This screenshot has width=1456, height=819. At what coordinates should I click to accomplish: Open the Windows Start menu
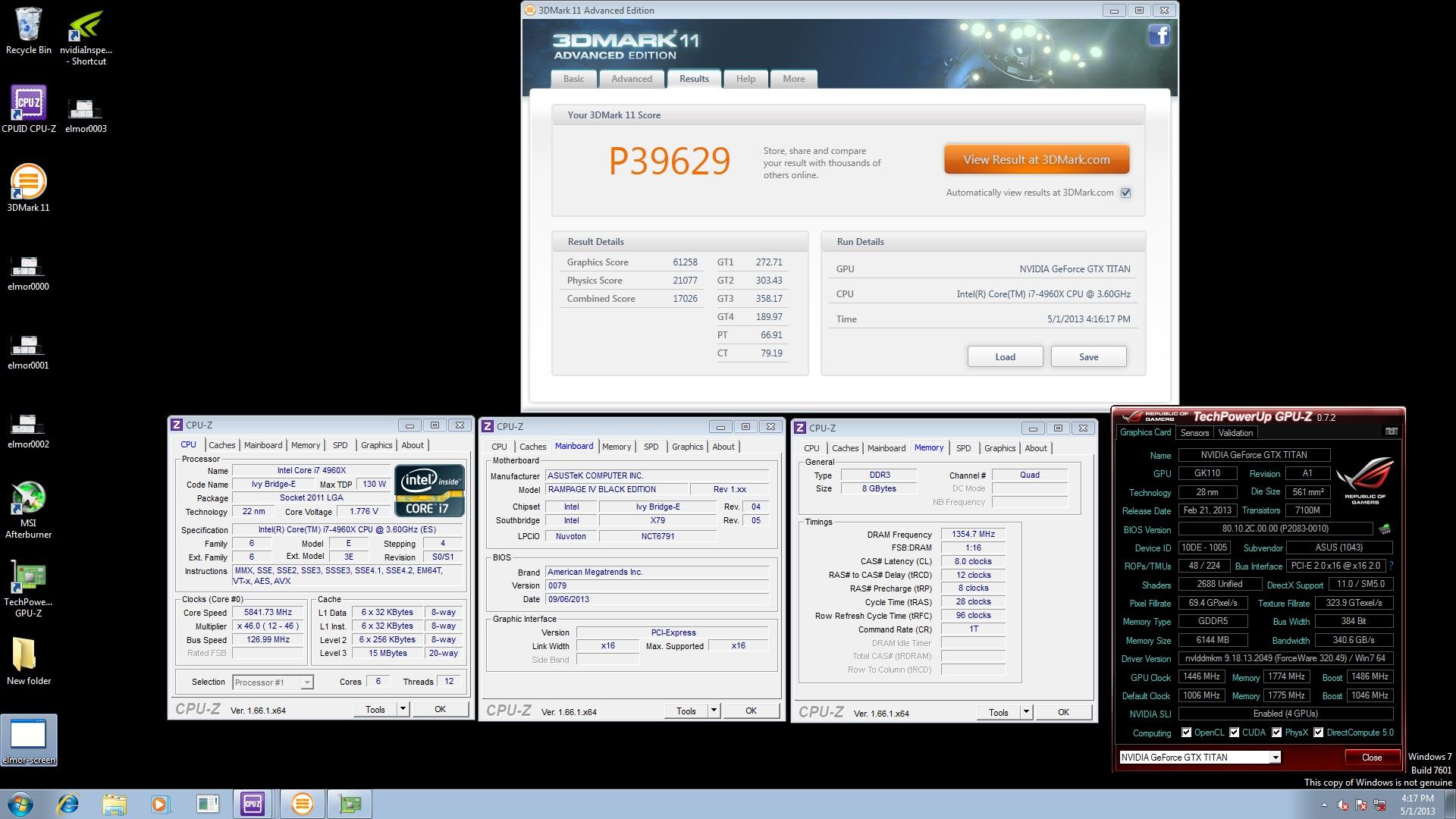20,804
